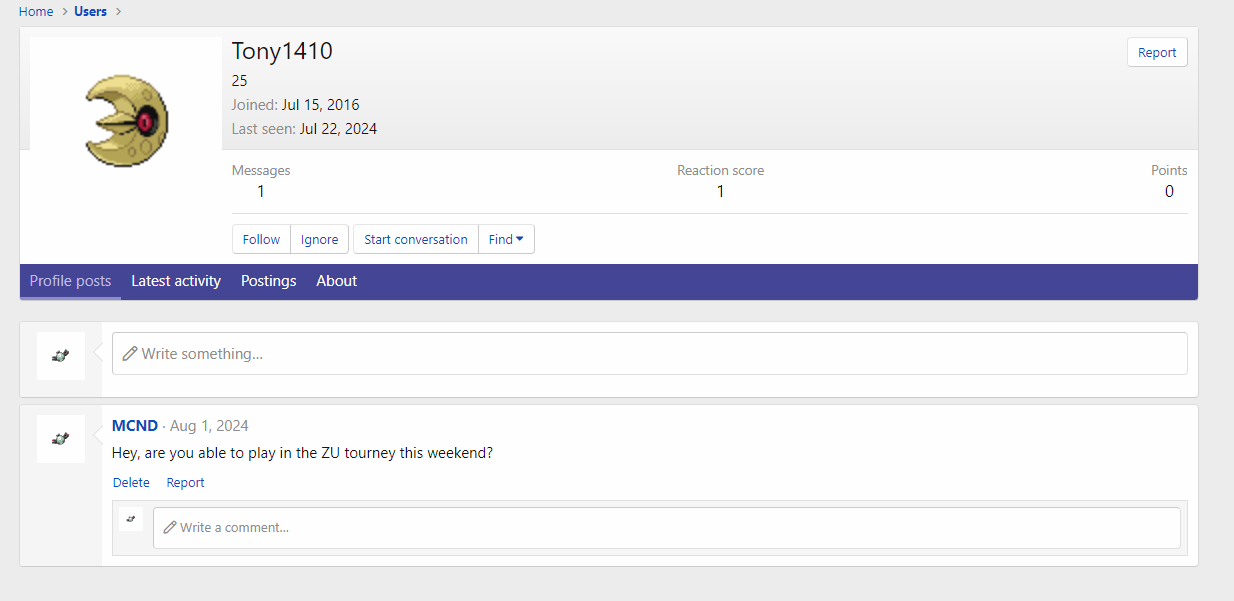Click the pencil icon in Write something field

coord(130,354)
